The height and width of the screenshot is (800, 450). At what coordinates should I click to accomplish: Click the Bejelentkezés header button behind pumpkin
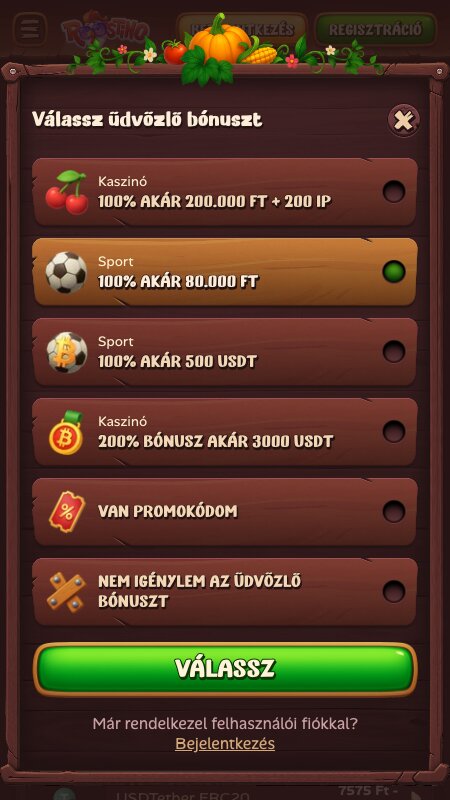coord(242,30)
